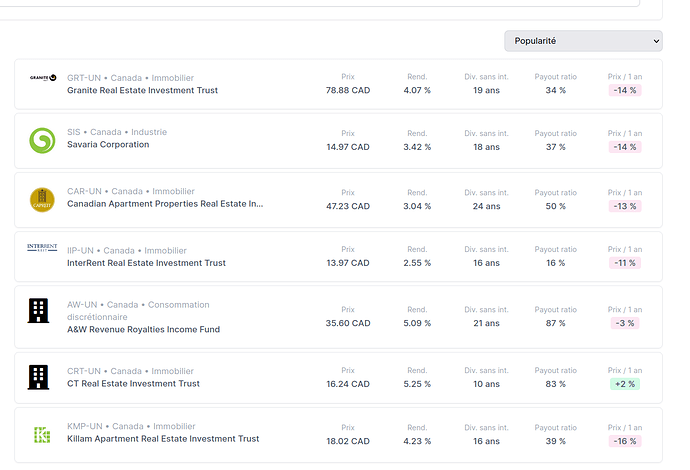This screenshot has height=470, width=690.
Task: Open InterRent Real Estate Investment Trust
Action: tap(146, 263)
